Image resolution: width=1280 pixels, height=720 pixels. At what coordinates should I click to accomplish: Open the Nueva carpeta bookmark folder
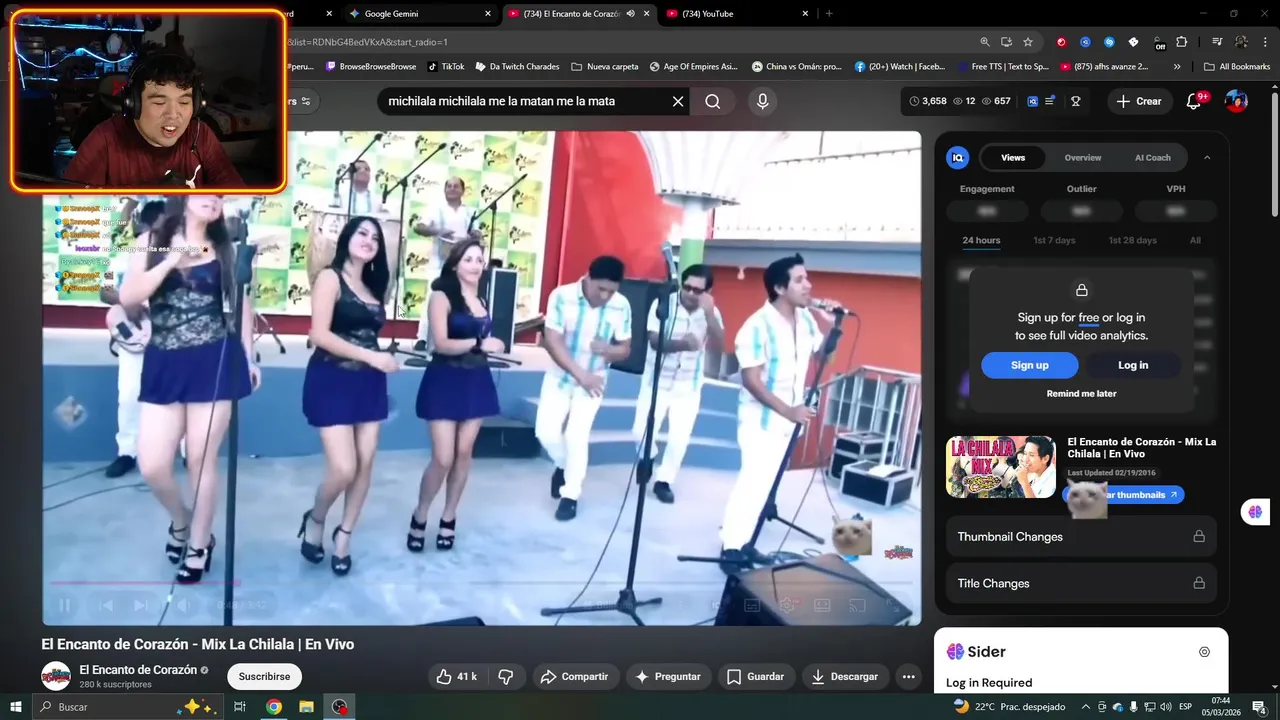click(605, 67)
